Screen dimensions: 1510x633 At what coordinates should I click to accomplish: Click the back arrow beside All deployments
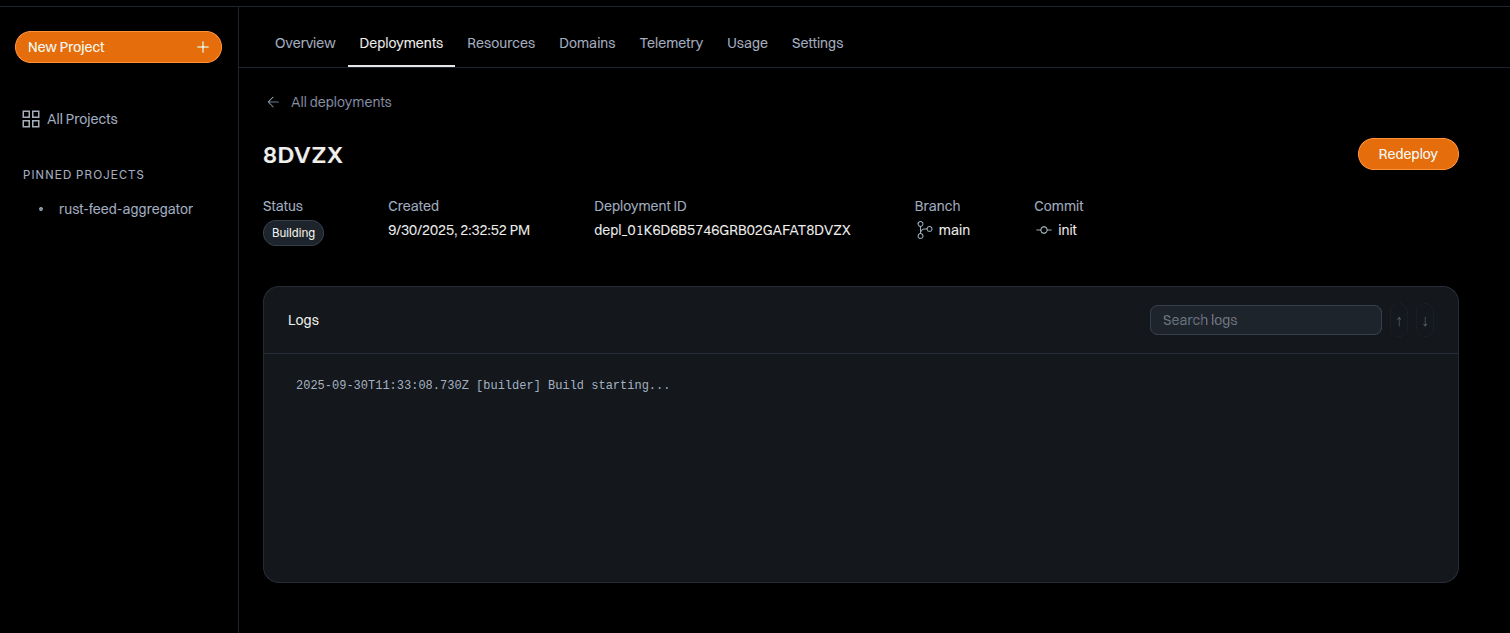[273, 102]
